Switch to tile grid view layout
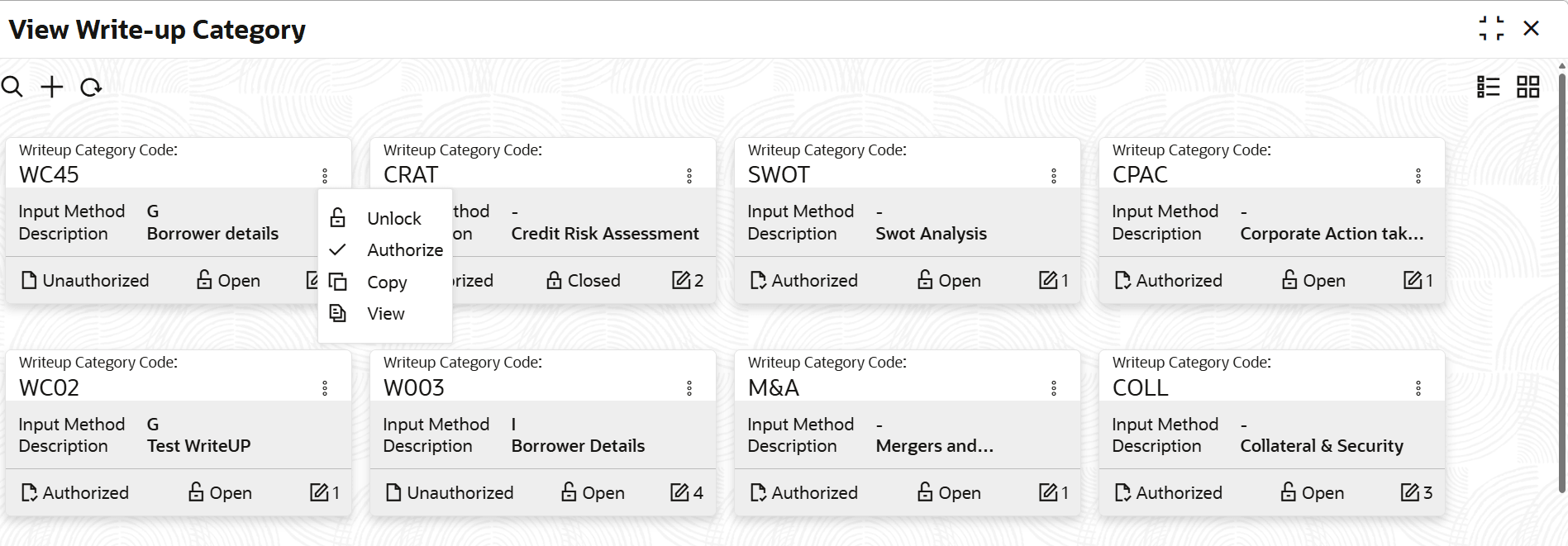This screenshot has height=546, width=1568. 1527,86
